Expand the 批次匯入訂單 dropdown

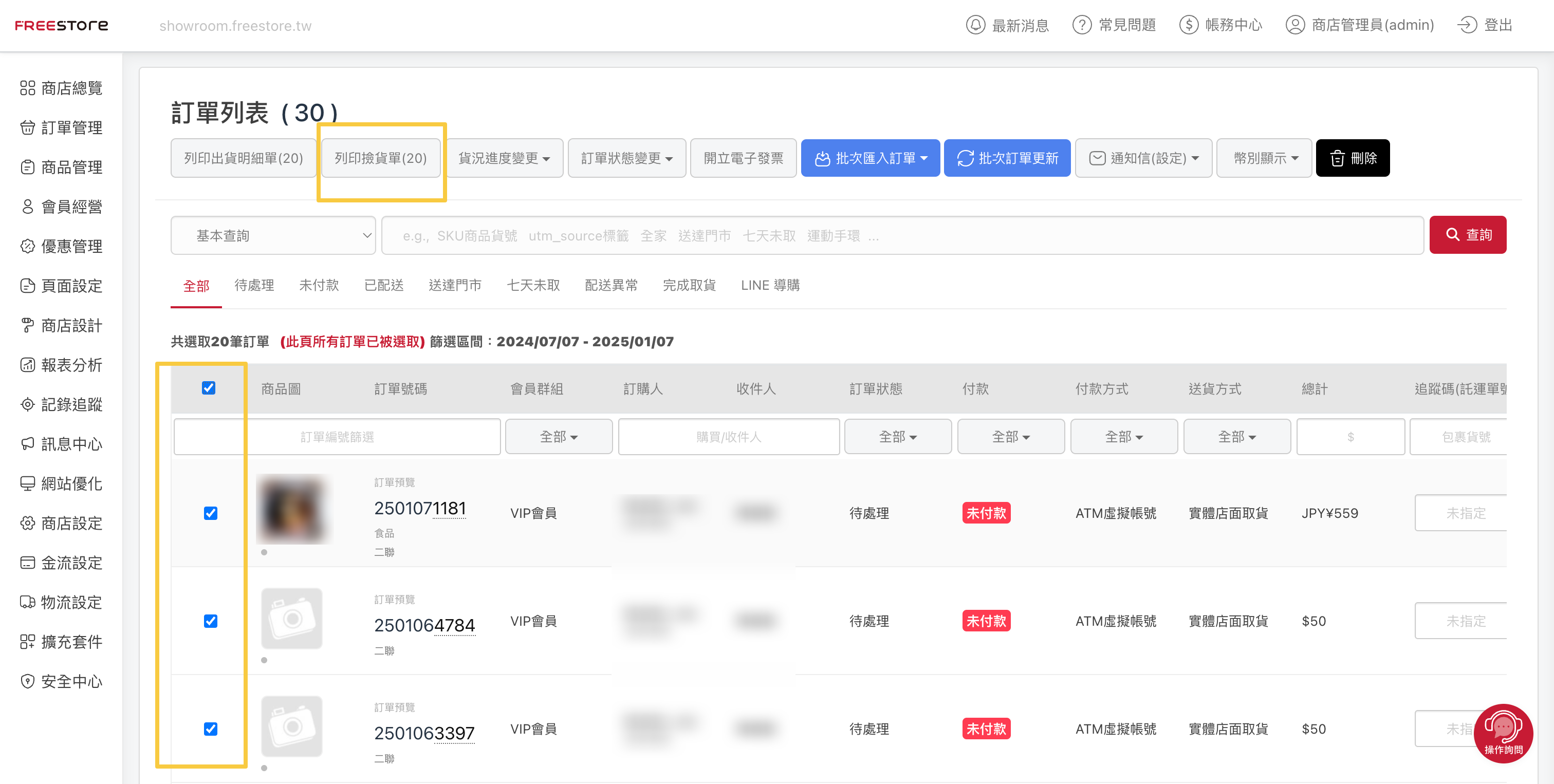click(871, 158)
